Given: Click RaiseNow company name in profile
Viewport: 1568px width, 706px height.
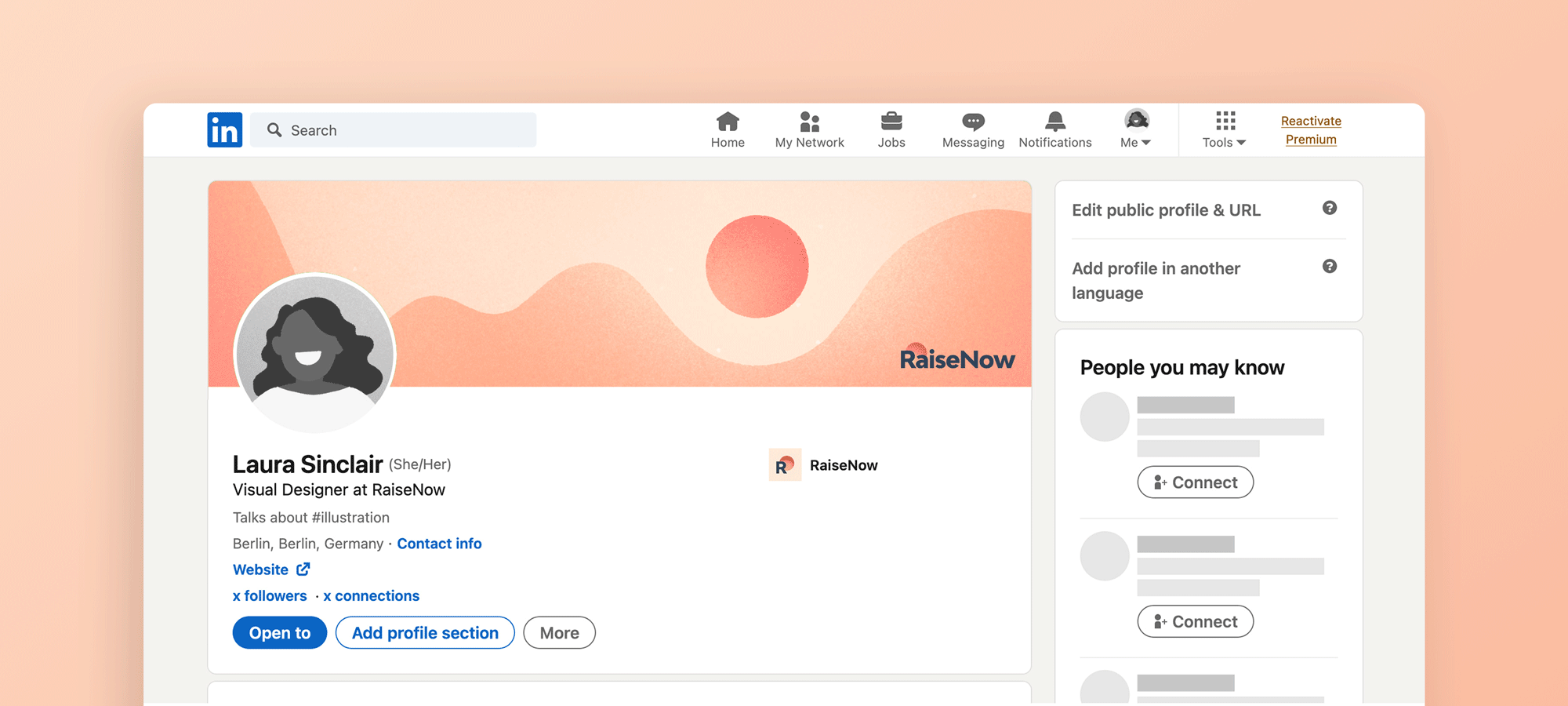Looking at the screenshot, I should click(844, 465).
